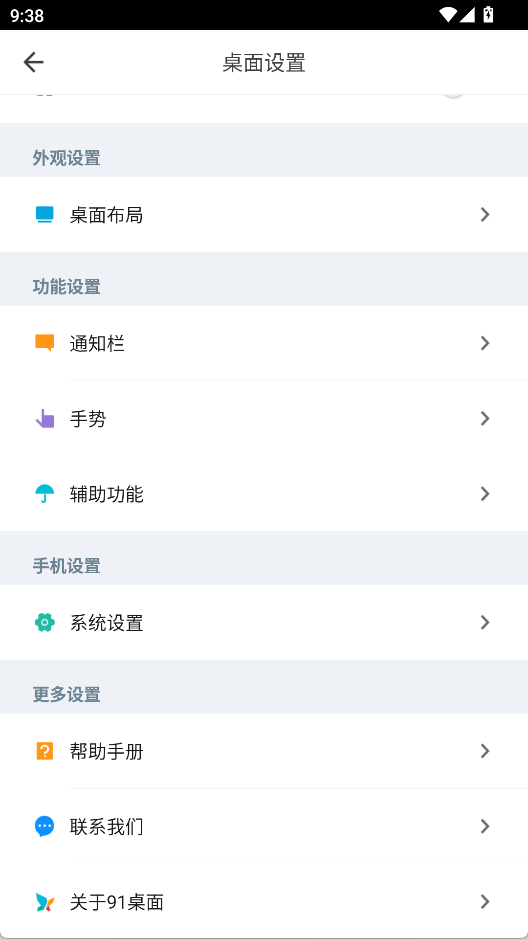Select the 联系我们 text link
Viewport: 528px width, 939px height.
tap(107, 827)
